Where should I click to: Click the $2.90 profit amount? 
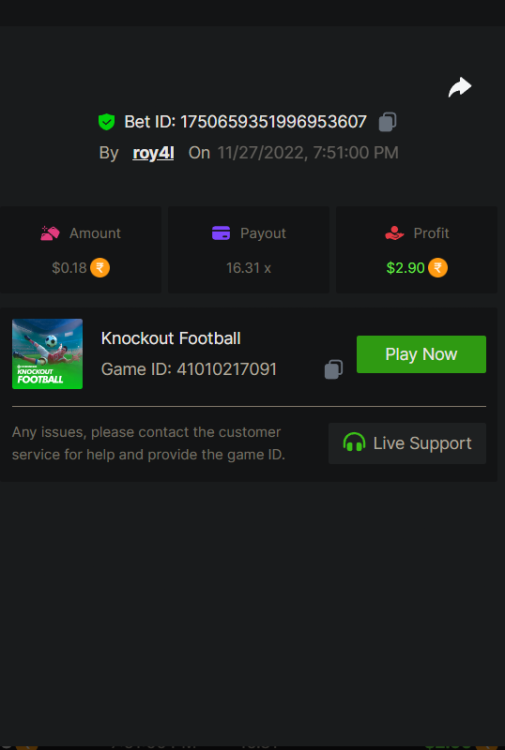point(406,268)
